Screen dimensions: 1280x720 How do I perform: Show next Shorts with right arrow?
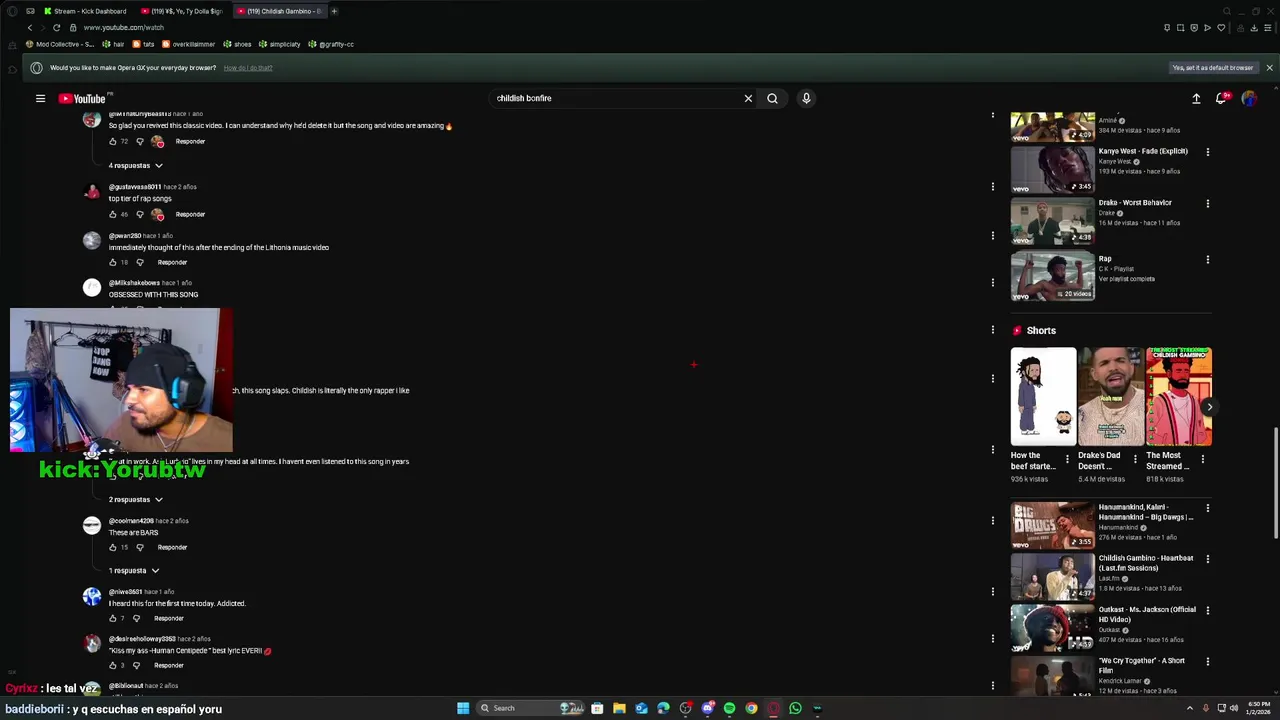click(x=1209, y=407)
